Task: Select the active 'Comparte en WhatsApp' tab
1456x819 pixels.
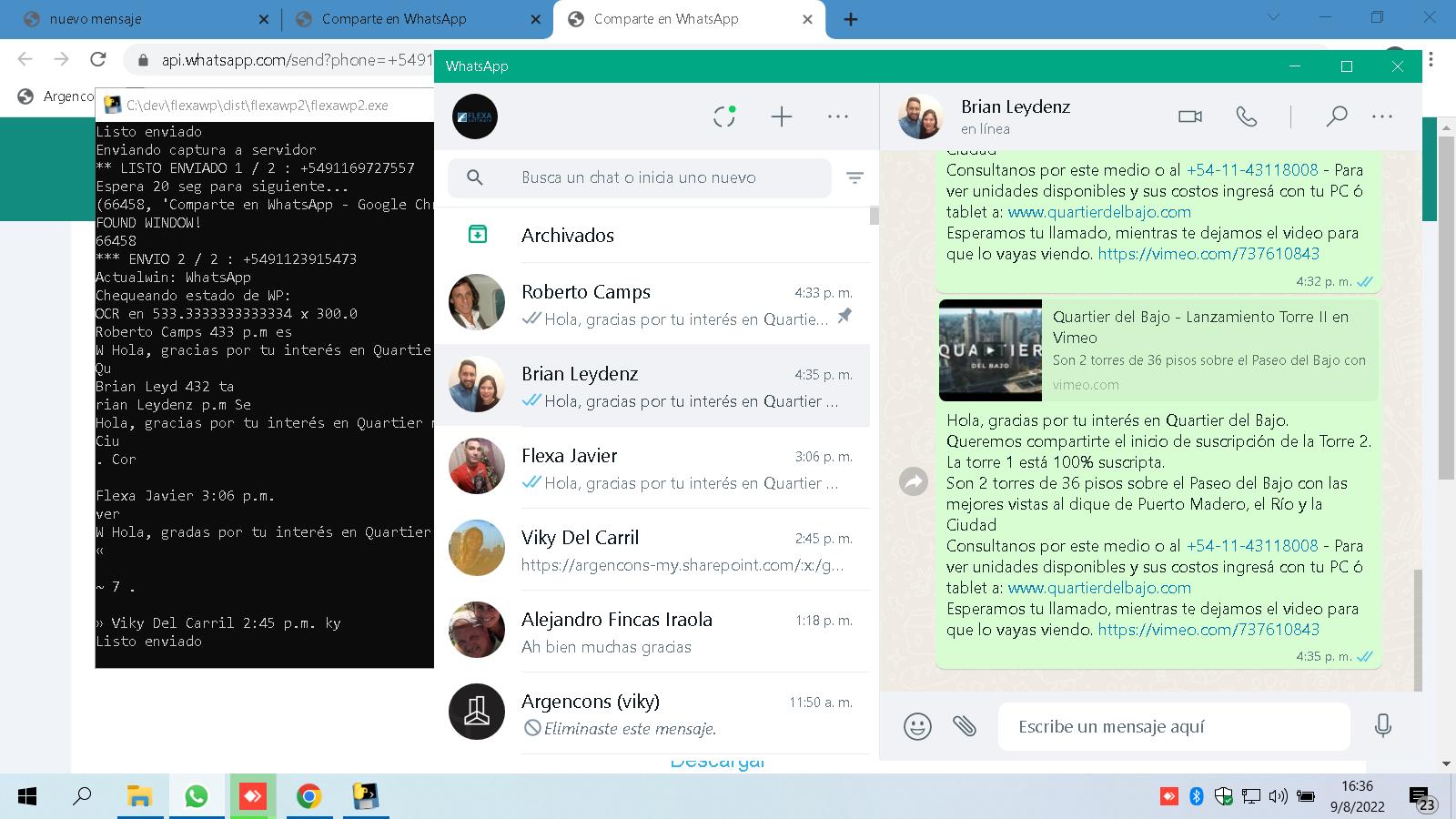Action: tap(689, 19)
